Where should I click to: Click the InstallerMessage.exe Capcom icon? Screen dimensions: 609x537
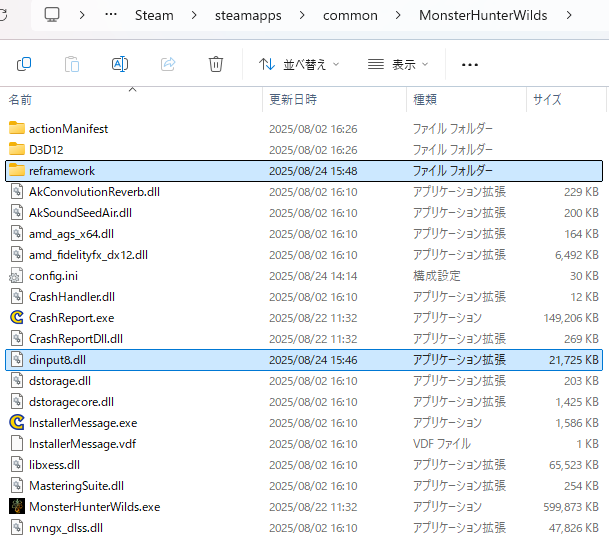point(17,422)
